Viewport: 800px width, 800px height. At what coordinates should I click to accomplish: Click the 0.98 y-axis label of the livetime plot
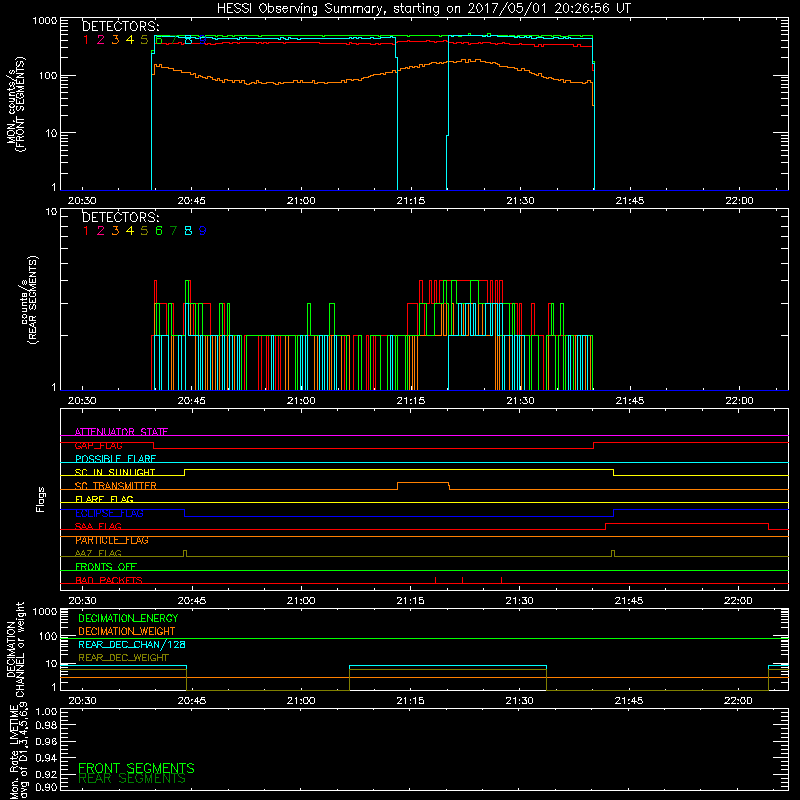(x=46, y=724)
